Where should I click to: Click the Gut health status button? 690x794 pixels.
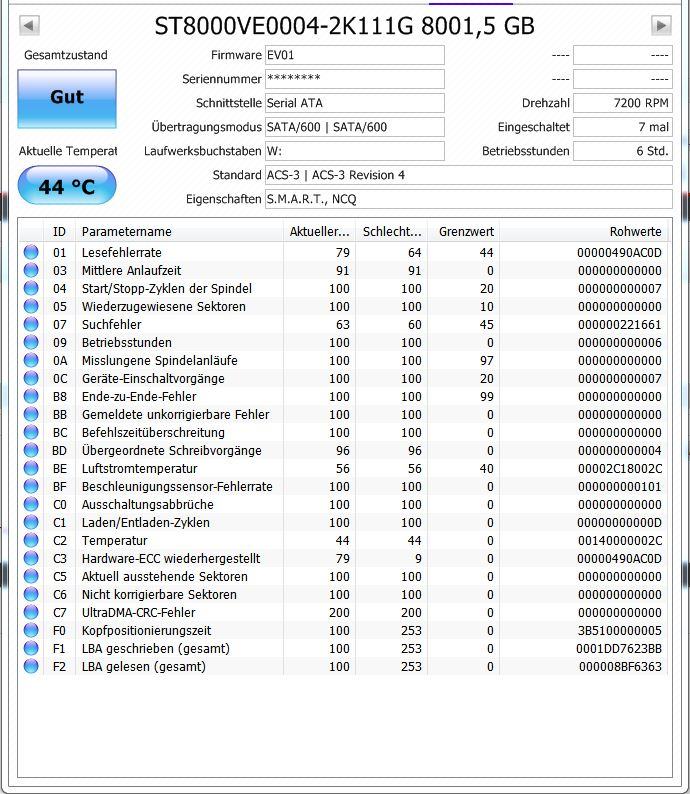(67, 98)
